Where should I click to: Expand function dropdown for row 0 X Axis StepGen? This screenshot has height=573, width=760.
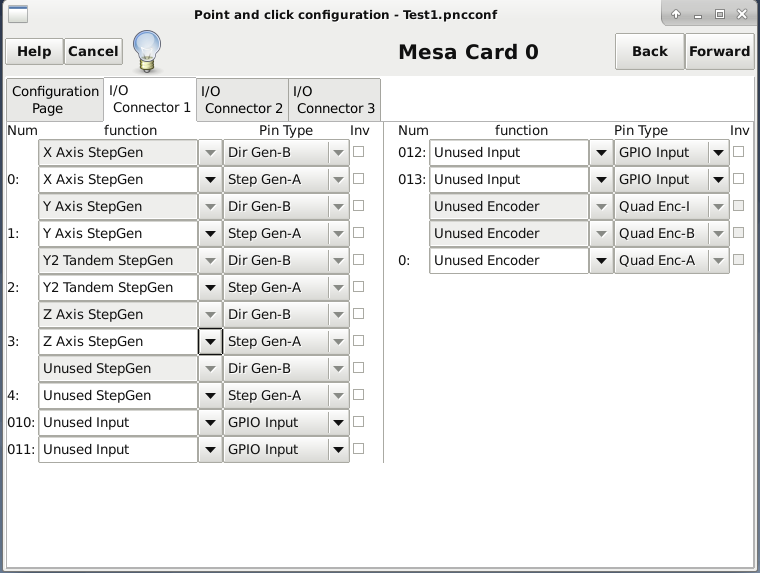210,180
